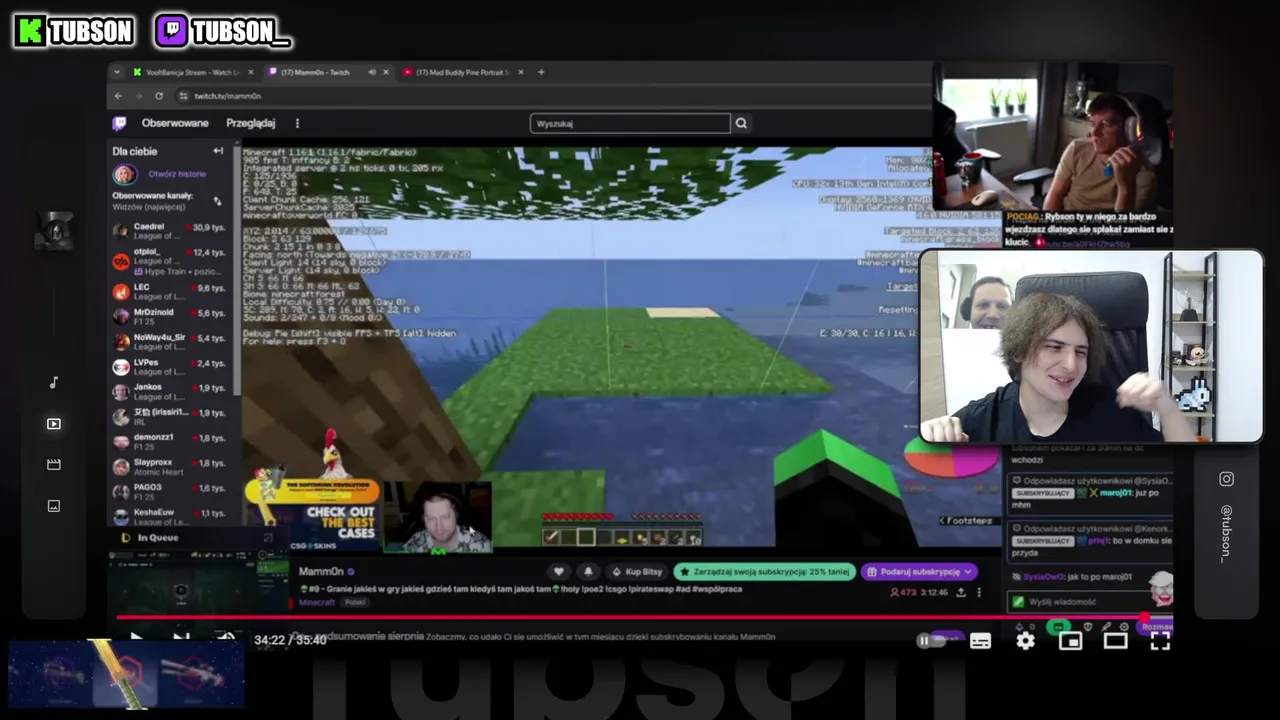Close the VooltBanicja Stream tab
1280x720 pixels.
pyautogui.click(x=250, y=72)
